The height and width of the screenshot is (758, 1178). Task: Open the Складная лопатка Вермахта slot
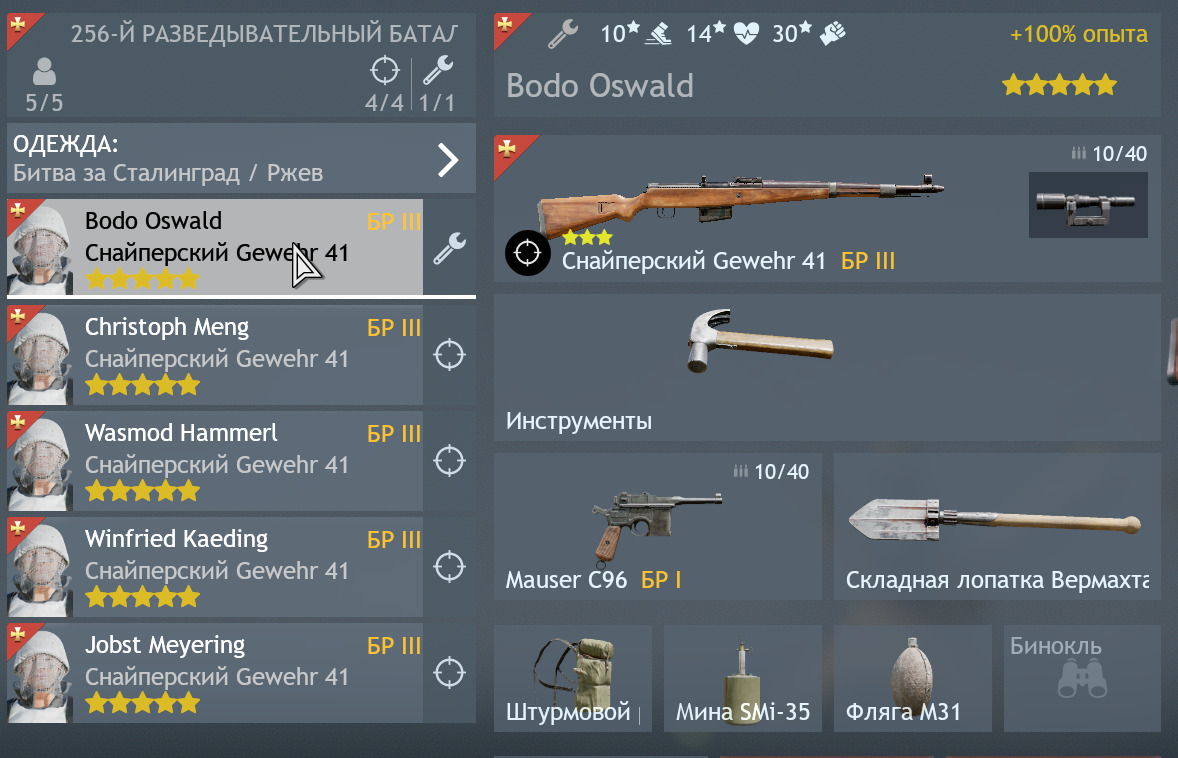coord(997,526)
